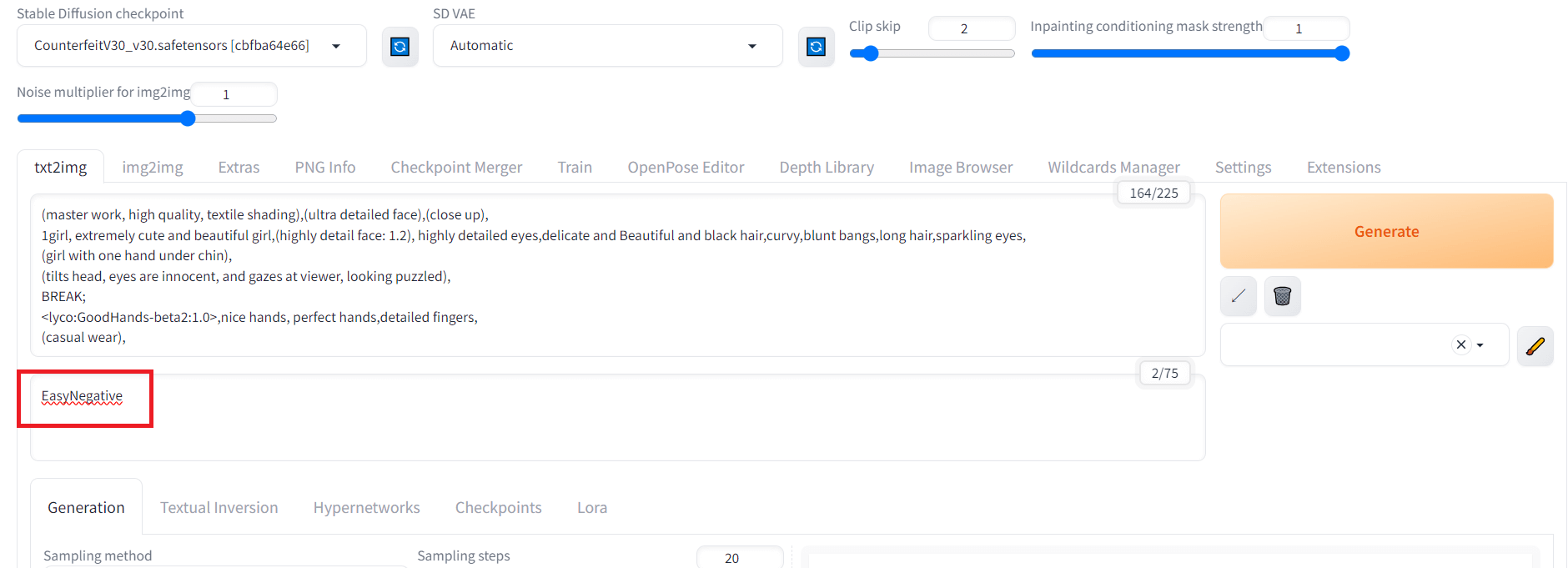The image size is (1568, 568).
Task: Click the Sampling steps number field
Action: 739,558
